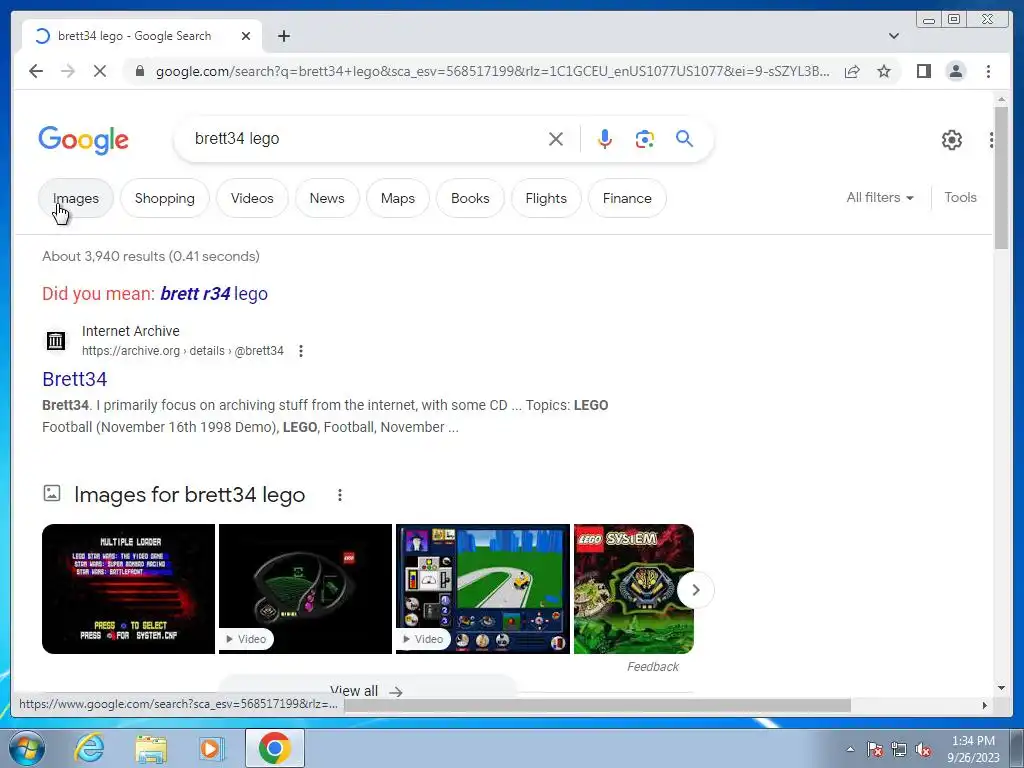Switch to Maps results tab

[398, 198]
